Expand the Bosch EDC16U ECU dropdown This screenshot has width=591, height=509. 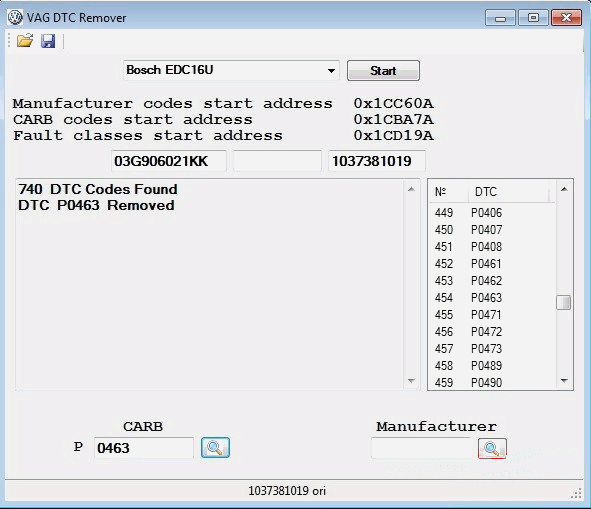coord(331,71)
